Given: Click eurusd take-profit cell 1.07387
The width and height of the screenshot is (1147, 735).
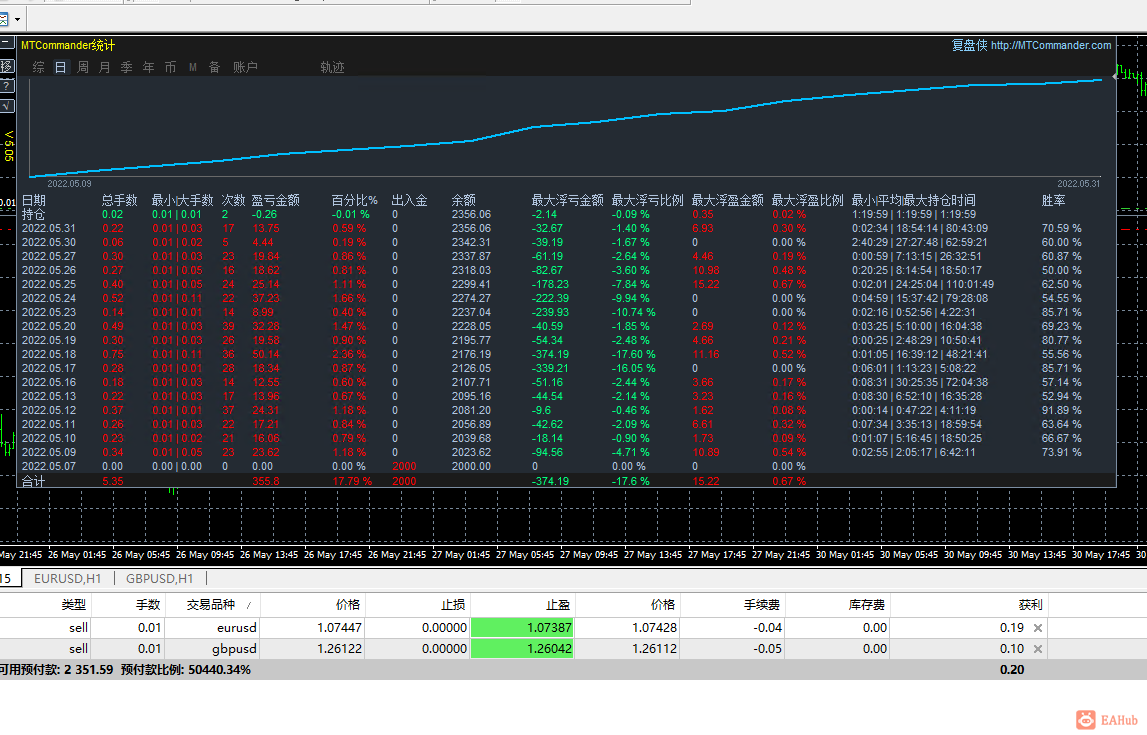Looking at the screenshot, I should tap(522, 627).
